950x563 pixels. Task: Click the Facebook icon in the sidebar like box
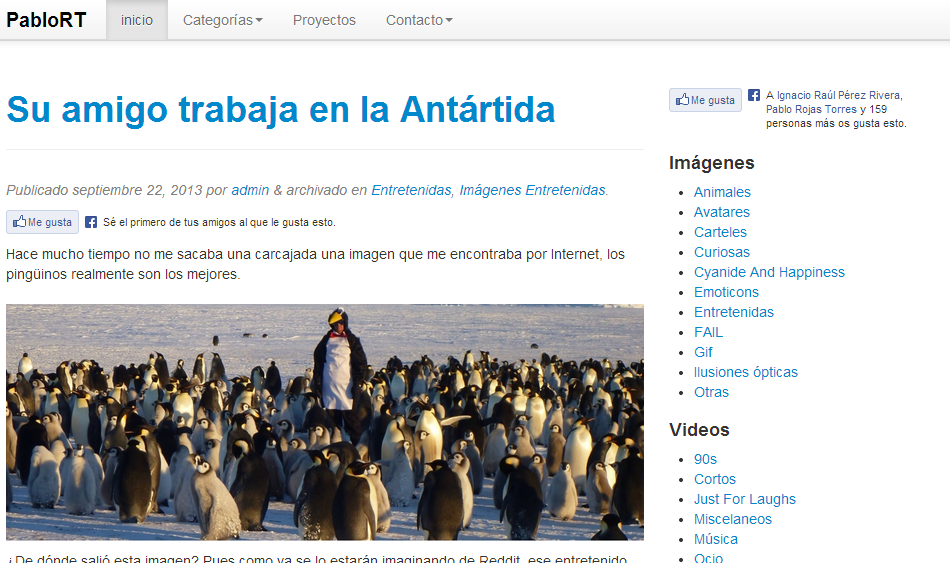pos(754,96)
